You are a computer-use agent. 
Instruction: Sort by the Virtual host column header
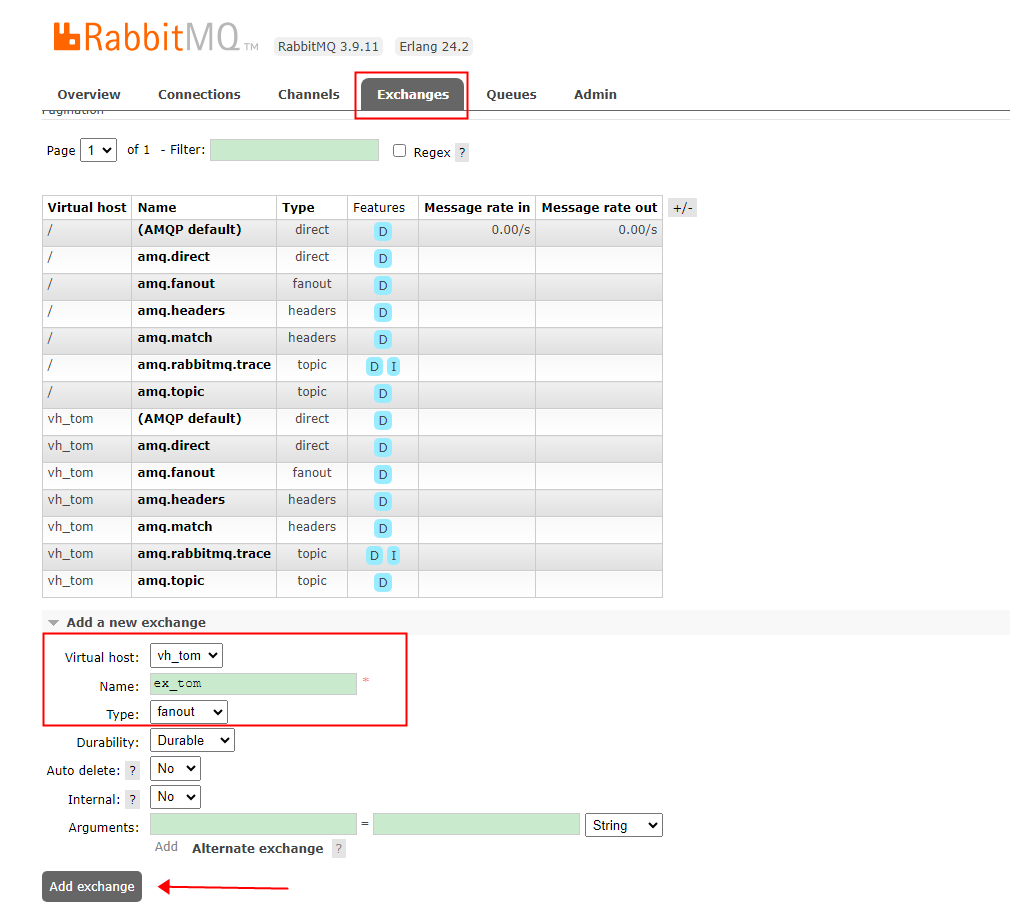point(87,207)
